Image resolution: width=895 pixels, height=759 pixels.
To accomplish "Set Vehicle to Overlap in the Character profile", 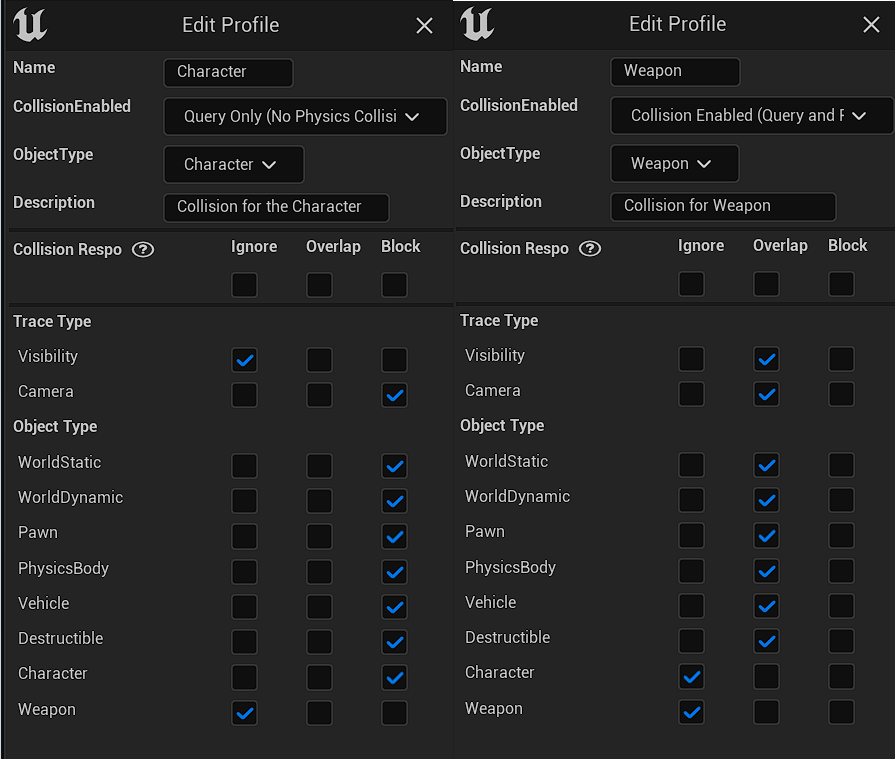I will [x=319, y=607].
